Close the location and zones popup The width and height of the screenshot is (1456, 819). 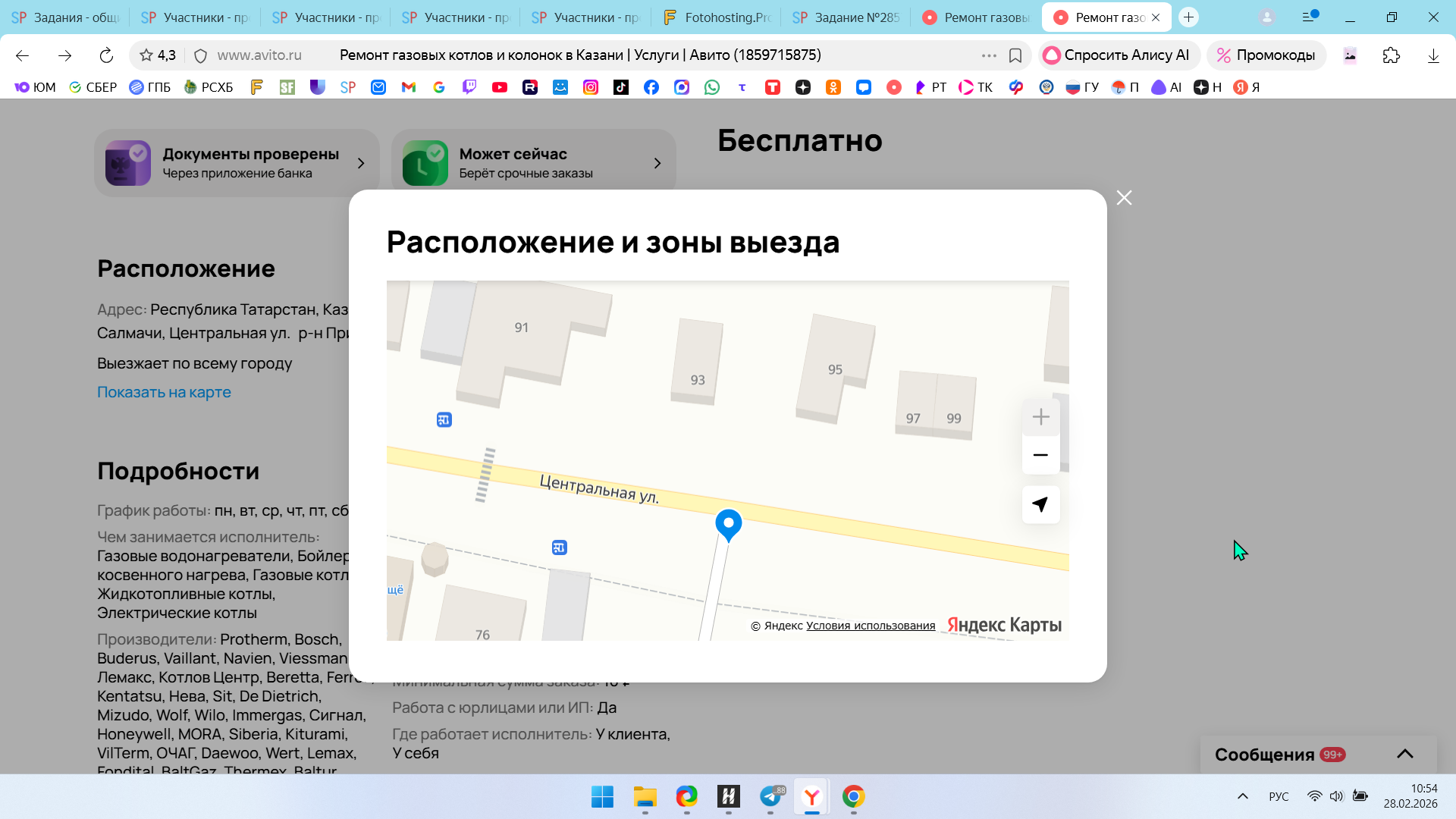coord(1124,198)
